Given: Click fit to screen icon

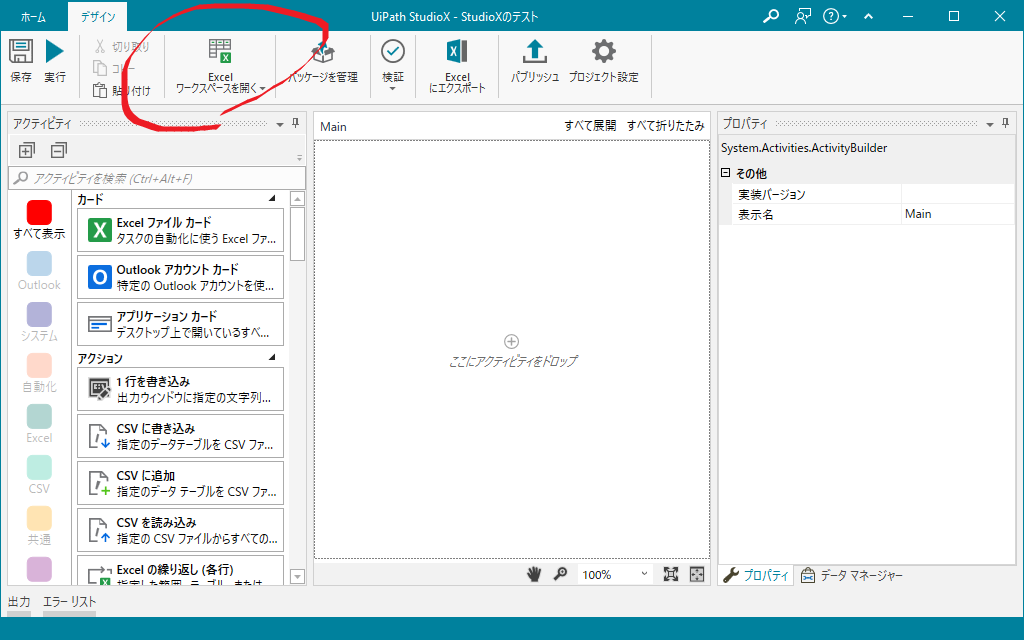Looking at the screenshot, I should pos(671,574).
